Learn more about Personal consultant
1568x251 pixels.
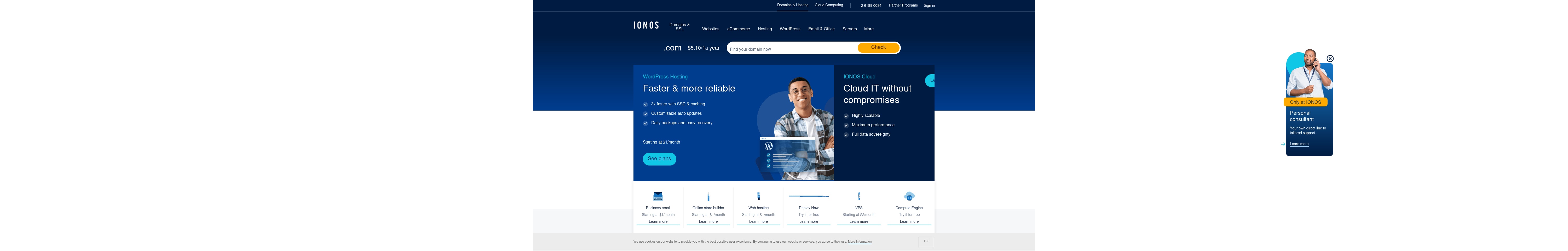pos(1299,144)
